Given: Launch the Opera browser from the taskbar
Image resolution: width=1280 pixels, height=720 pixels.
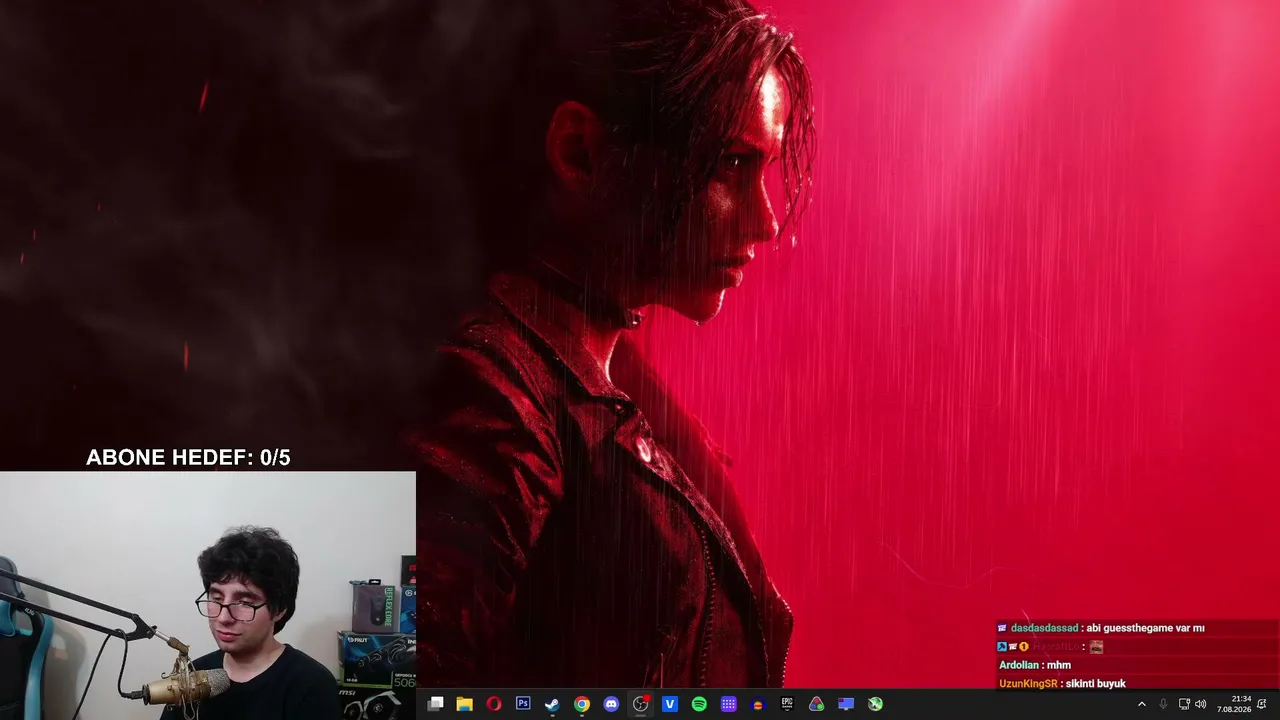Looking at the screenshot, I should click(x=494, y=704).
